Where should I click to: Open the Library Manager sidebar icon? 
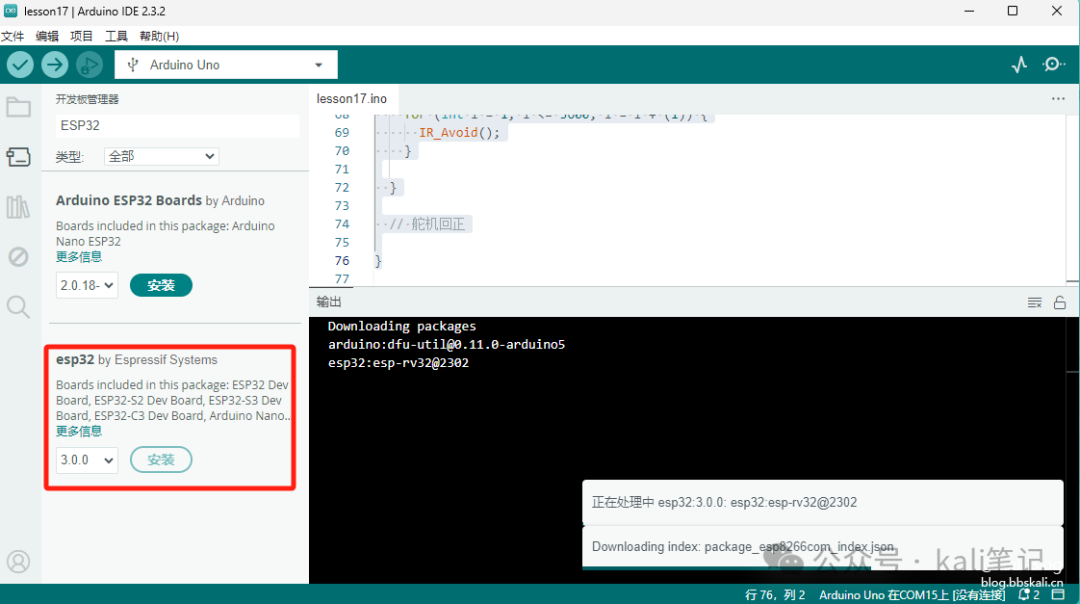(x=19, y=207)
